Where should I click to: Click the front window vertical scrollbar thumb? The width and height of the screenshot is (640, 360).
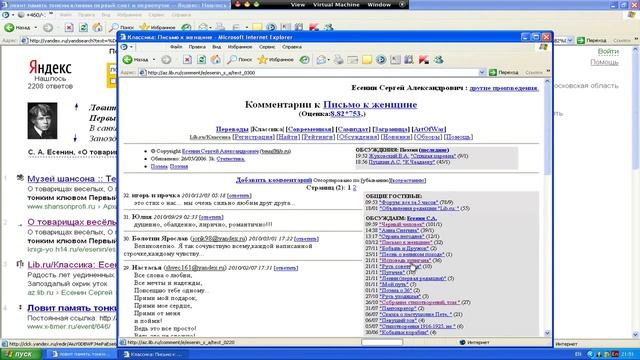547,130
